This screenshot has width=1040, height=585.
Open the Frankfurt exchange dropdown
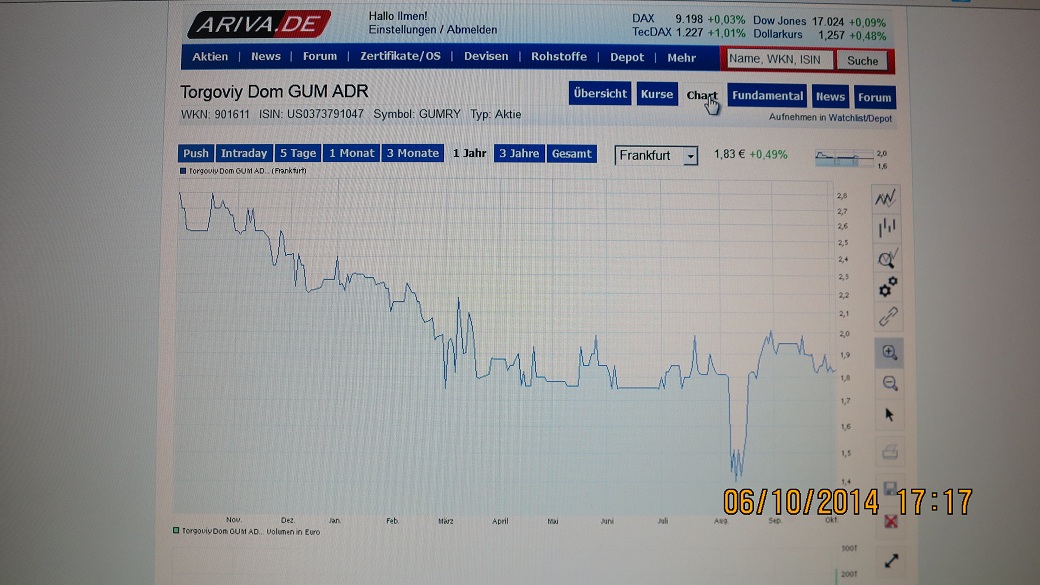656,155
